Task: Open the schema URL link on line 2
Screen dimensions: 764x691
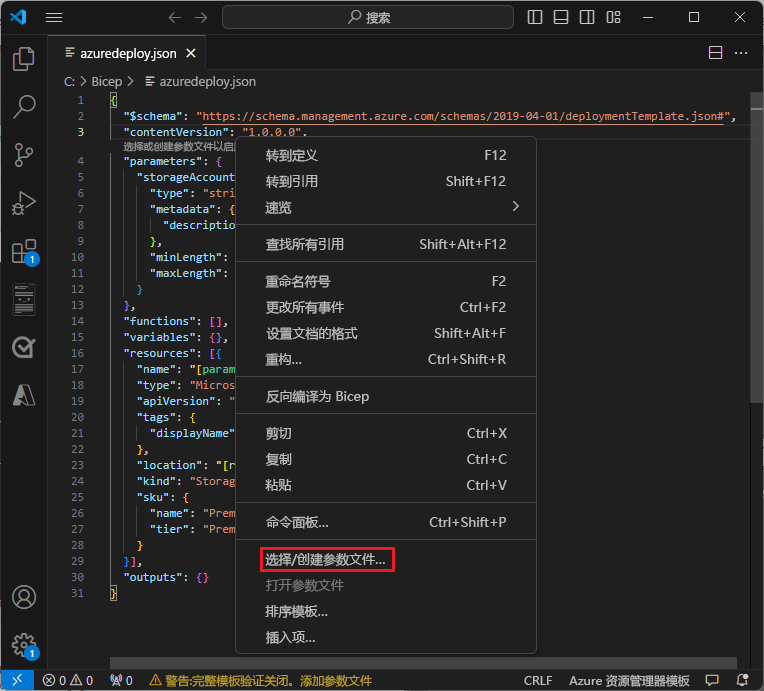Action: pos(463,116)
